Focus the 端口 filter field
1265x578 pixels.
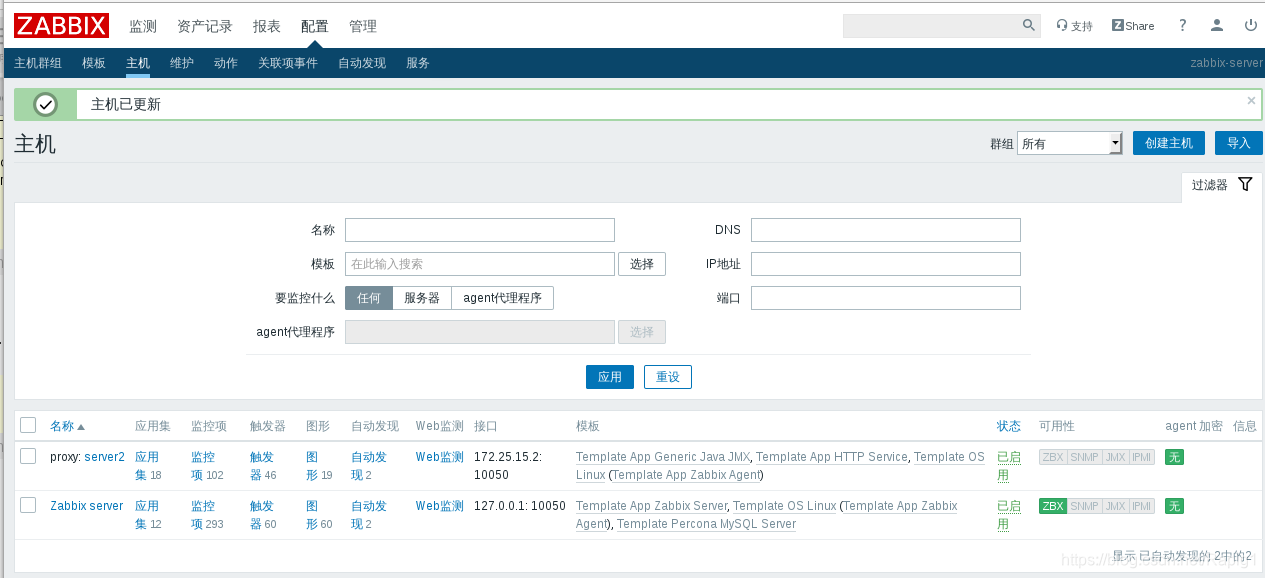click(x=886, y=298)
